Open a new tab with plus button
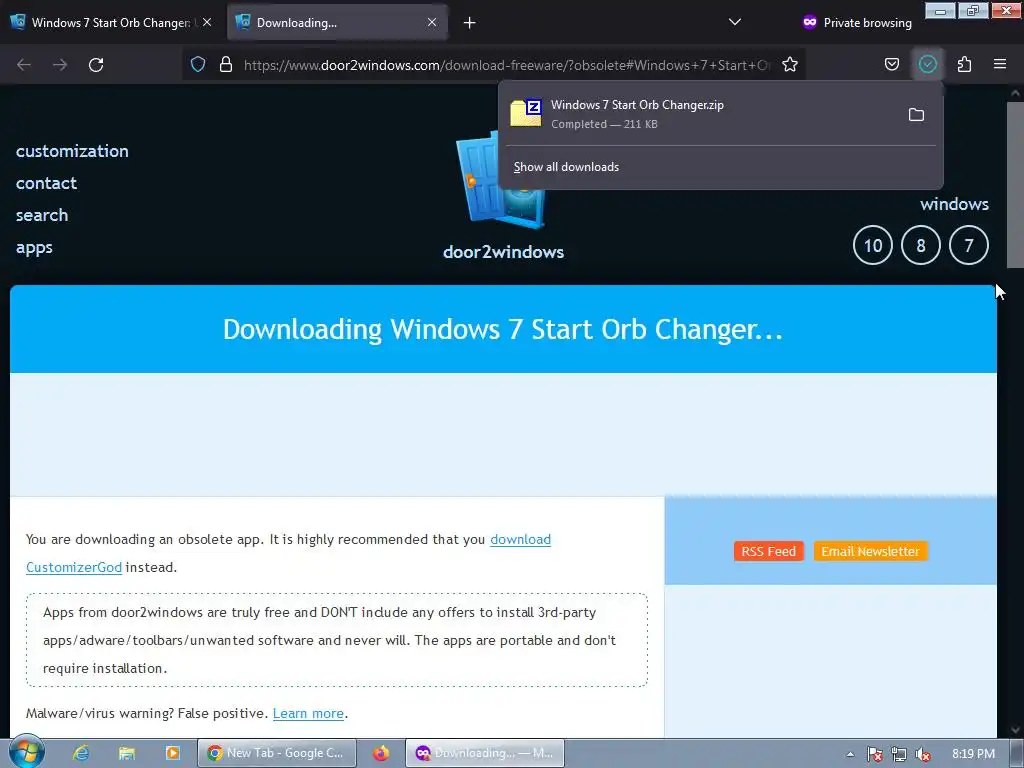1024x768 pixels. [x=469, y=23]
